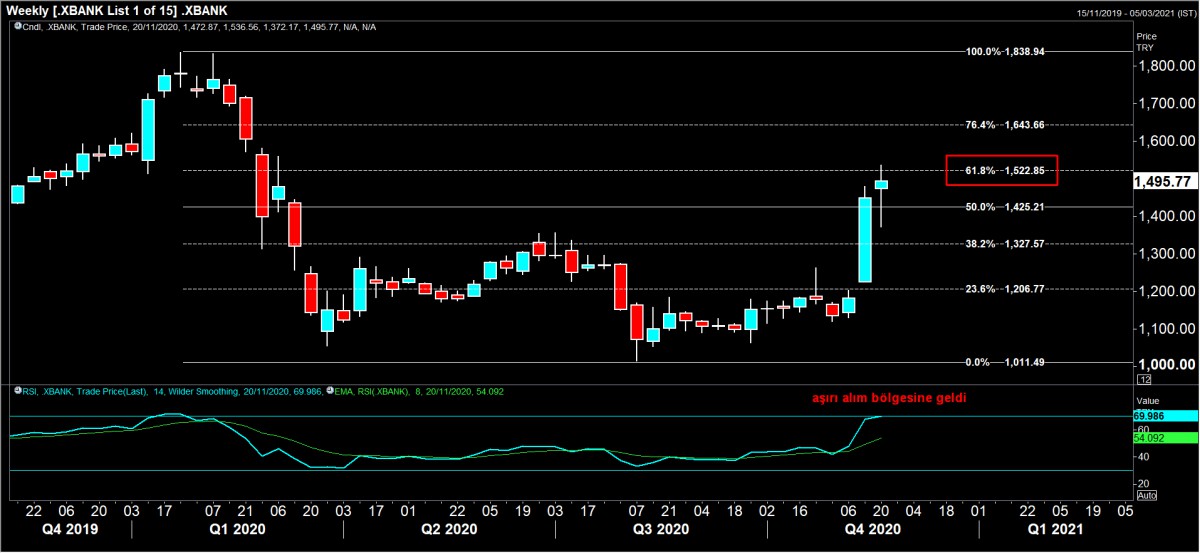Click the 1,600.00 price axis label
Viewport: 1200px width, 553px height.
pyautogui.click(x=1167, y=141)
